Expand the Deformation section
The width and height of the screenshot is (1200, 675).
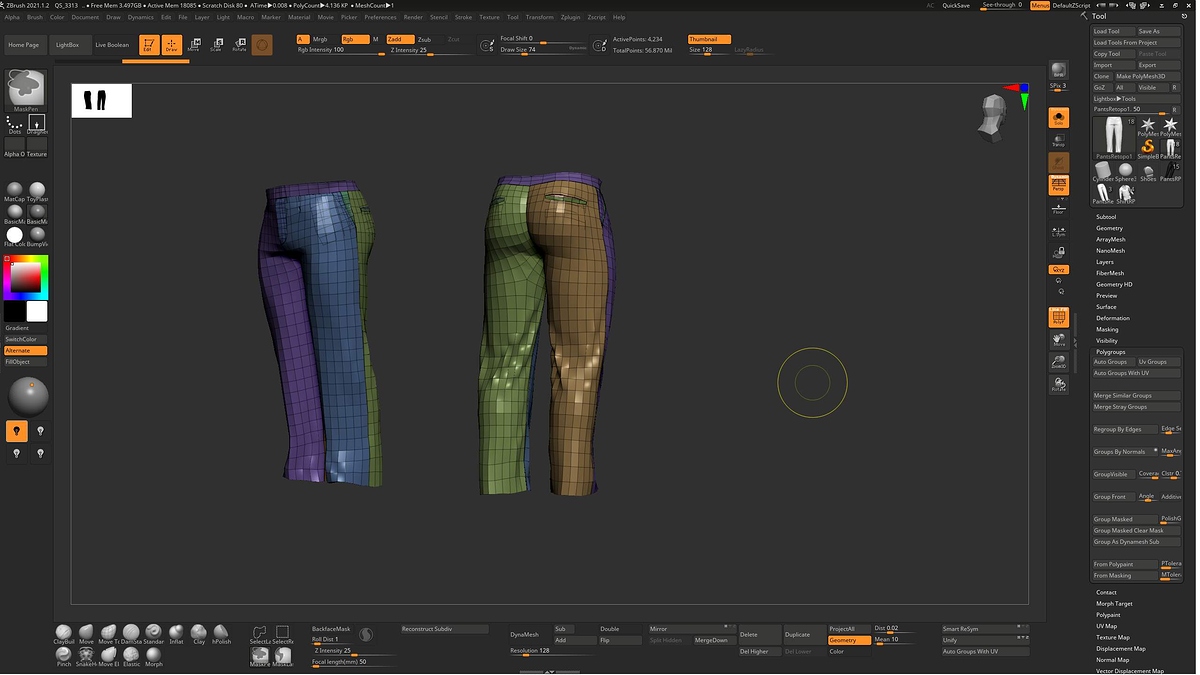pos(1111,318)
